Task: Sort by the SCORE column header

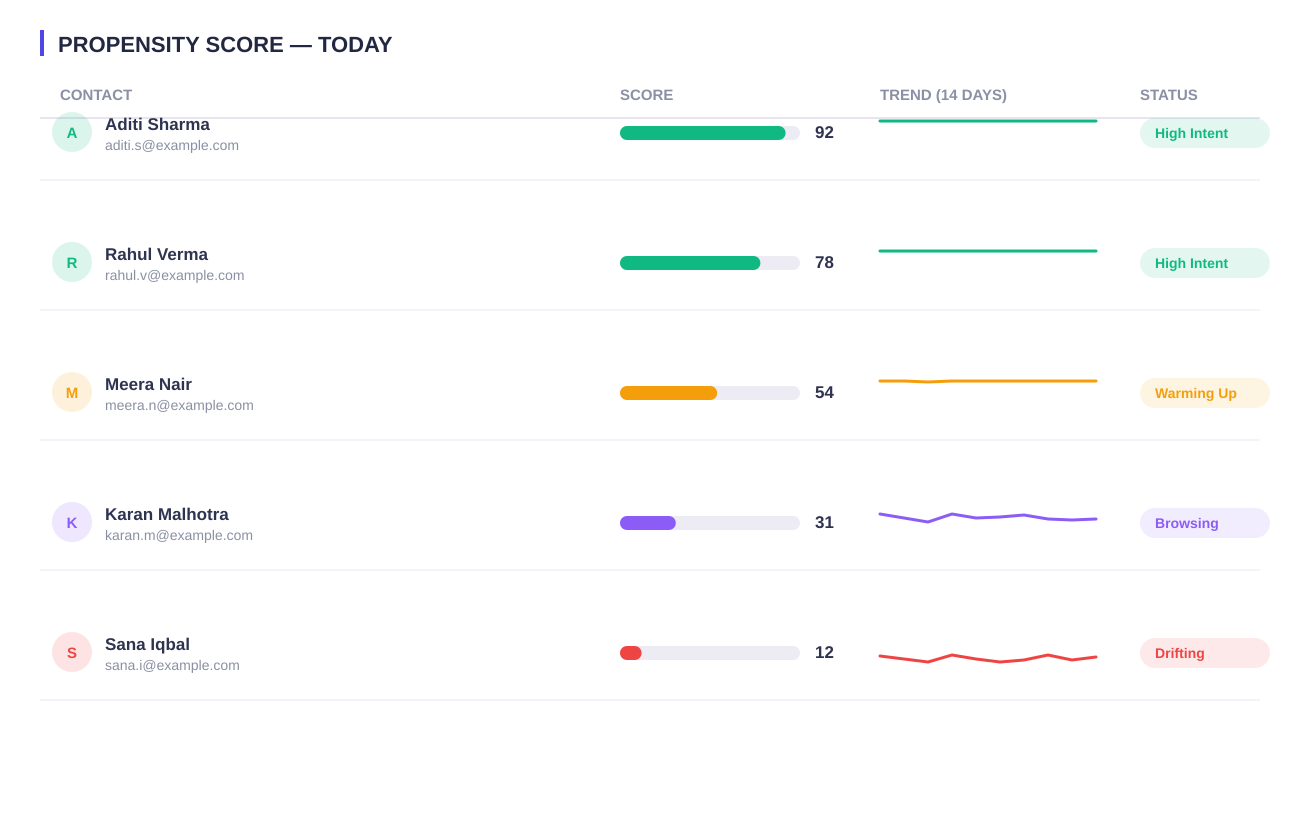Action: coord(647,95)
